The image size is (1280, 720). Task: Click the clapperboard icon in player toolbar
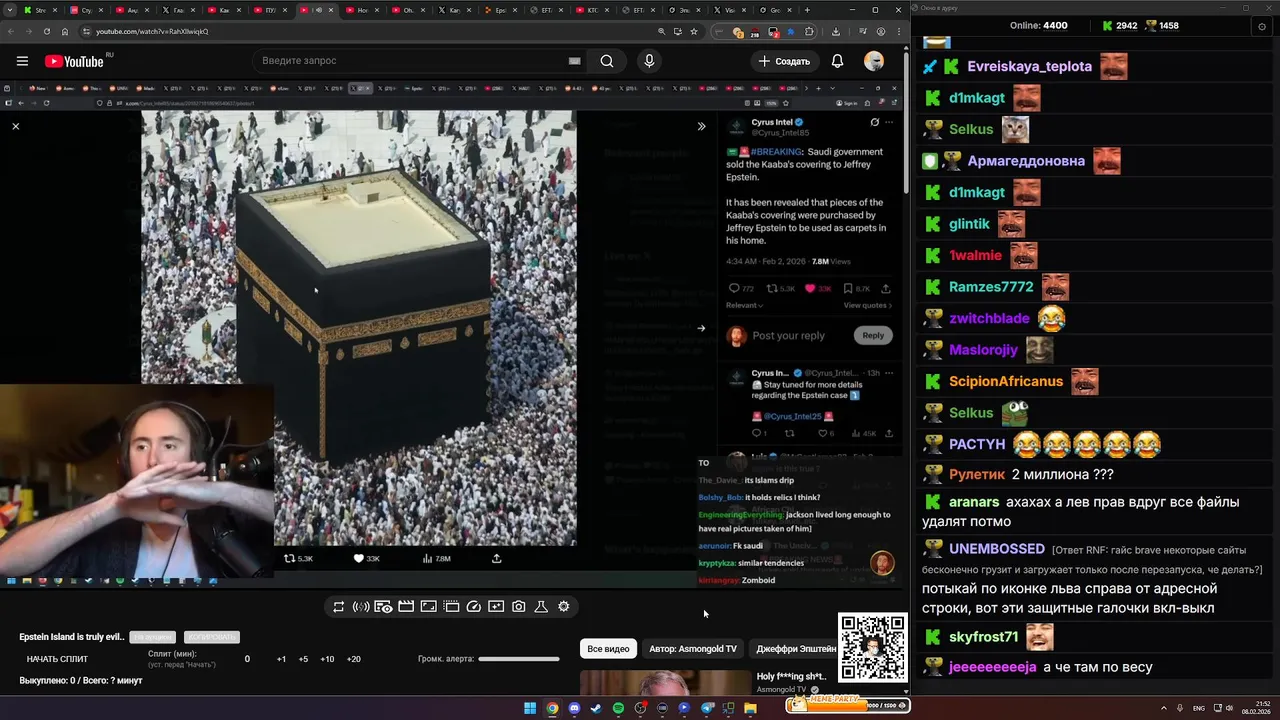(x=406, y=607)
